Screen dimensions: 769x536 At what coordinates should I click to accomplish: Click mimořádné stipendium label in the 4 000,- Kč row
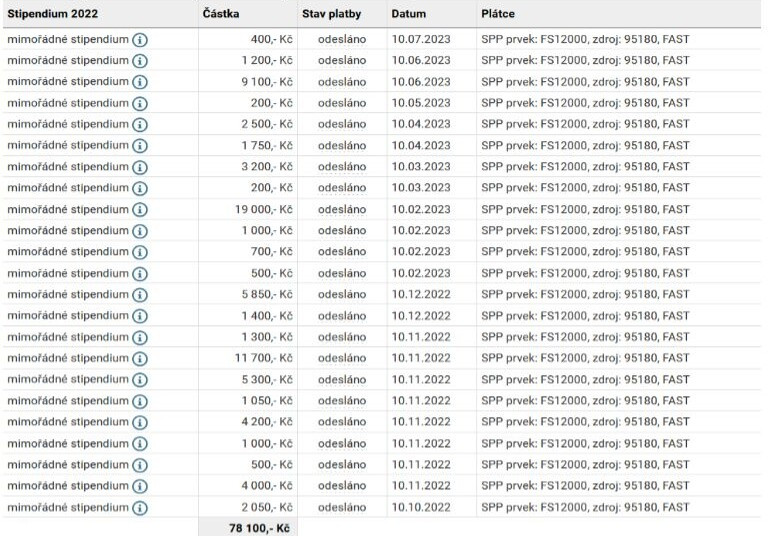(x=68, y=485)
